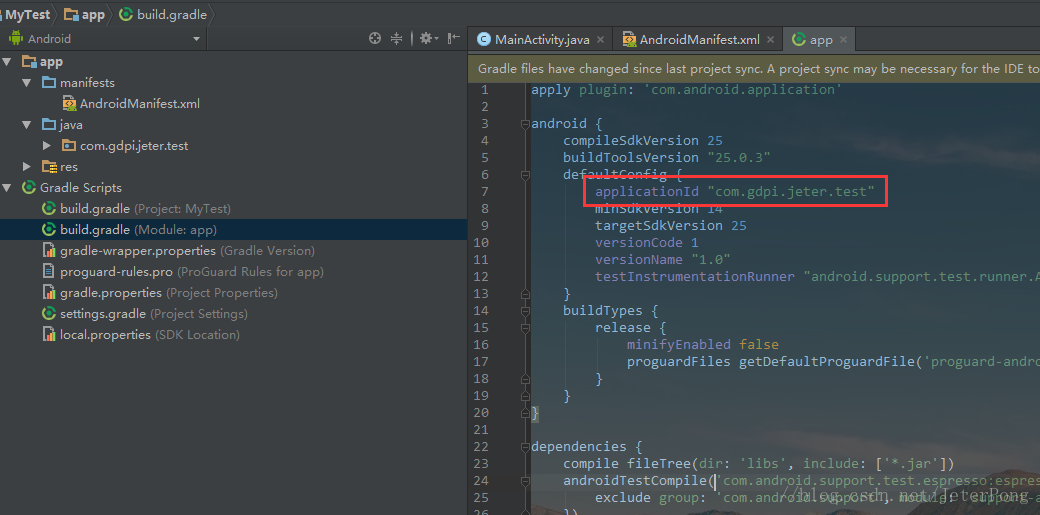Fold the android block at line 3
The height and width of the screenshot is (515, 1040).
[x=525, y=124]
